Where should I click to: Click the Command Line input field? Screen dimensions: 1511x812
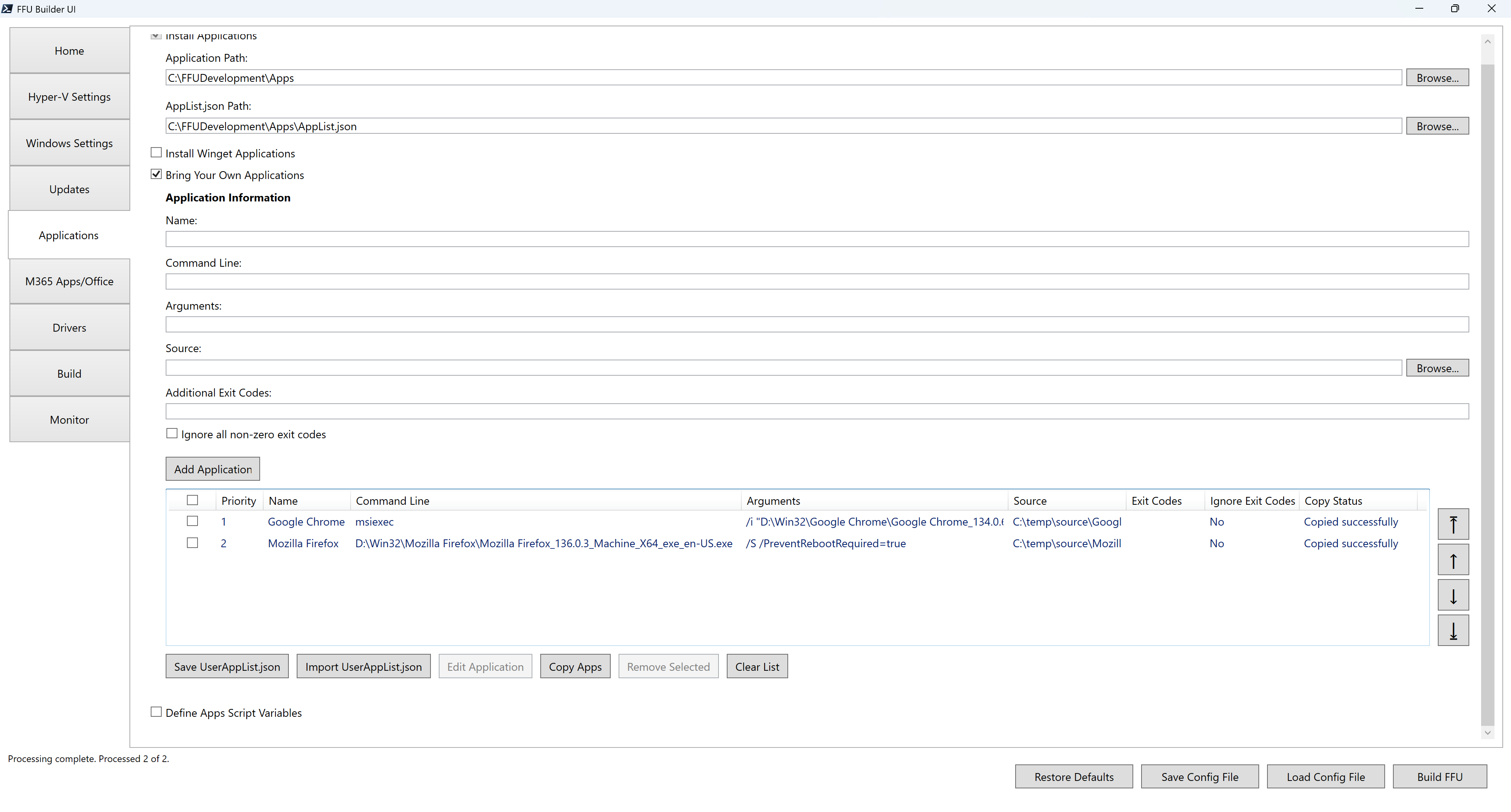816,281
